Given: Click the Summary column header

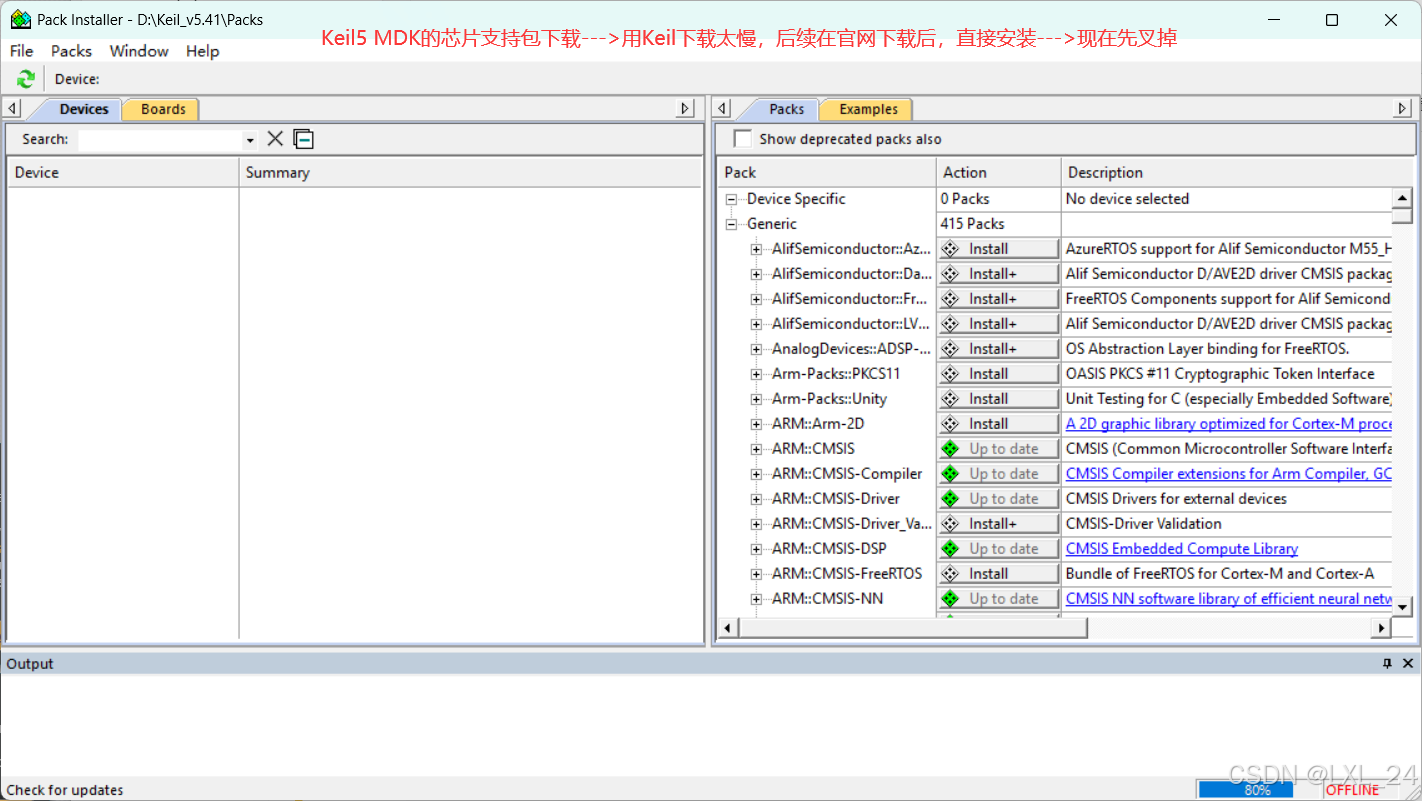Looking at the screenshot, I should (470, 173).
